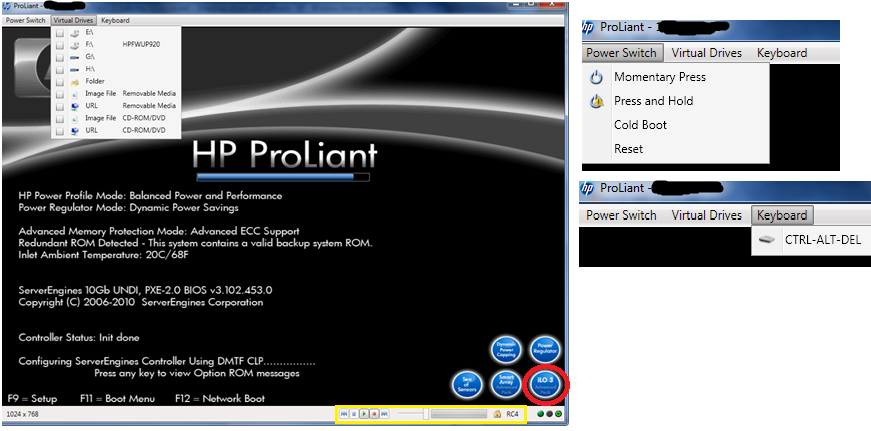
Task: Open Virtual Drives in the CTRL-ALT-DEL window
Action: [707, 215]
